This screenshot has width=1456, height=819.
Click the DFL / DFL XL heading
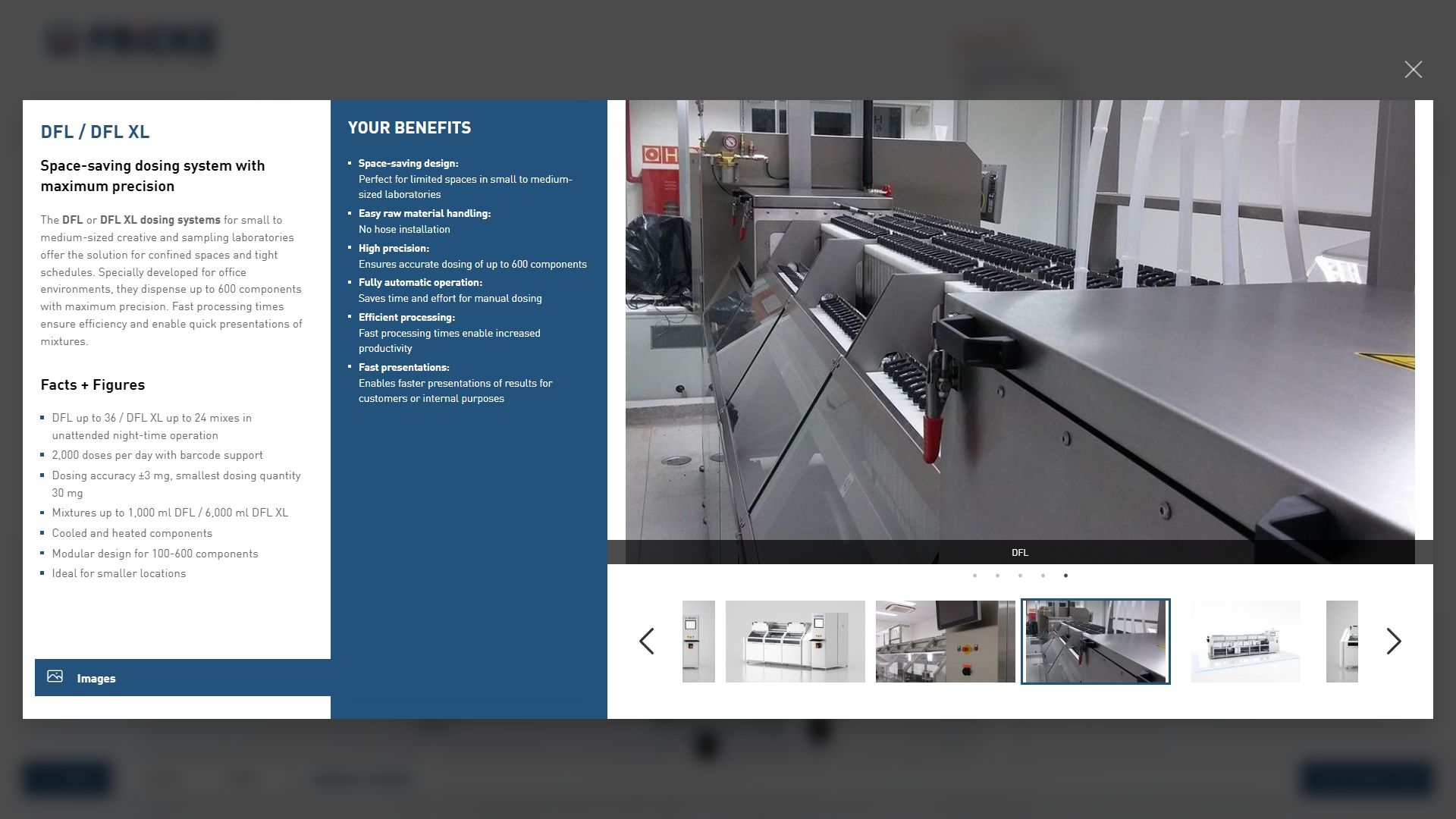pos(95,132)
